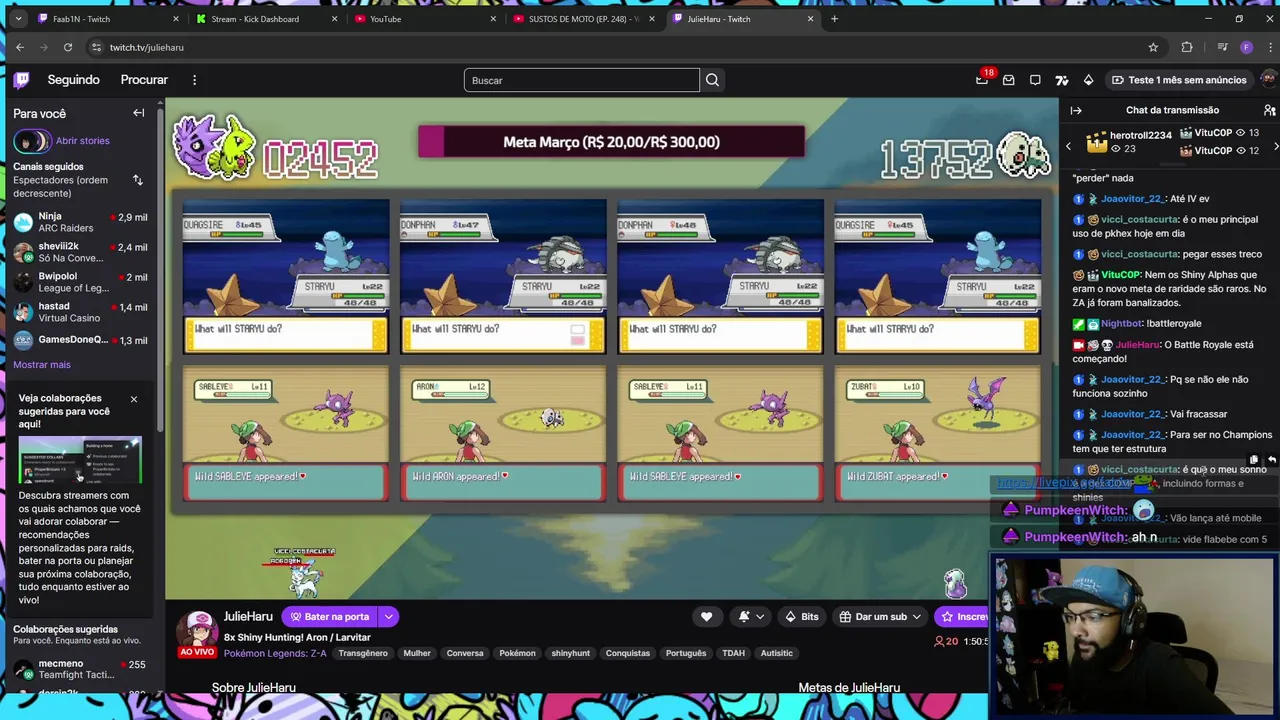Open the Procurar navigation item

[144, 80]
